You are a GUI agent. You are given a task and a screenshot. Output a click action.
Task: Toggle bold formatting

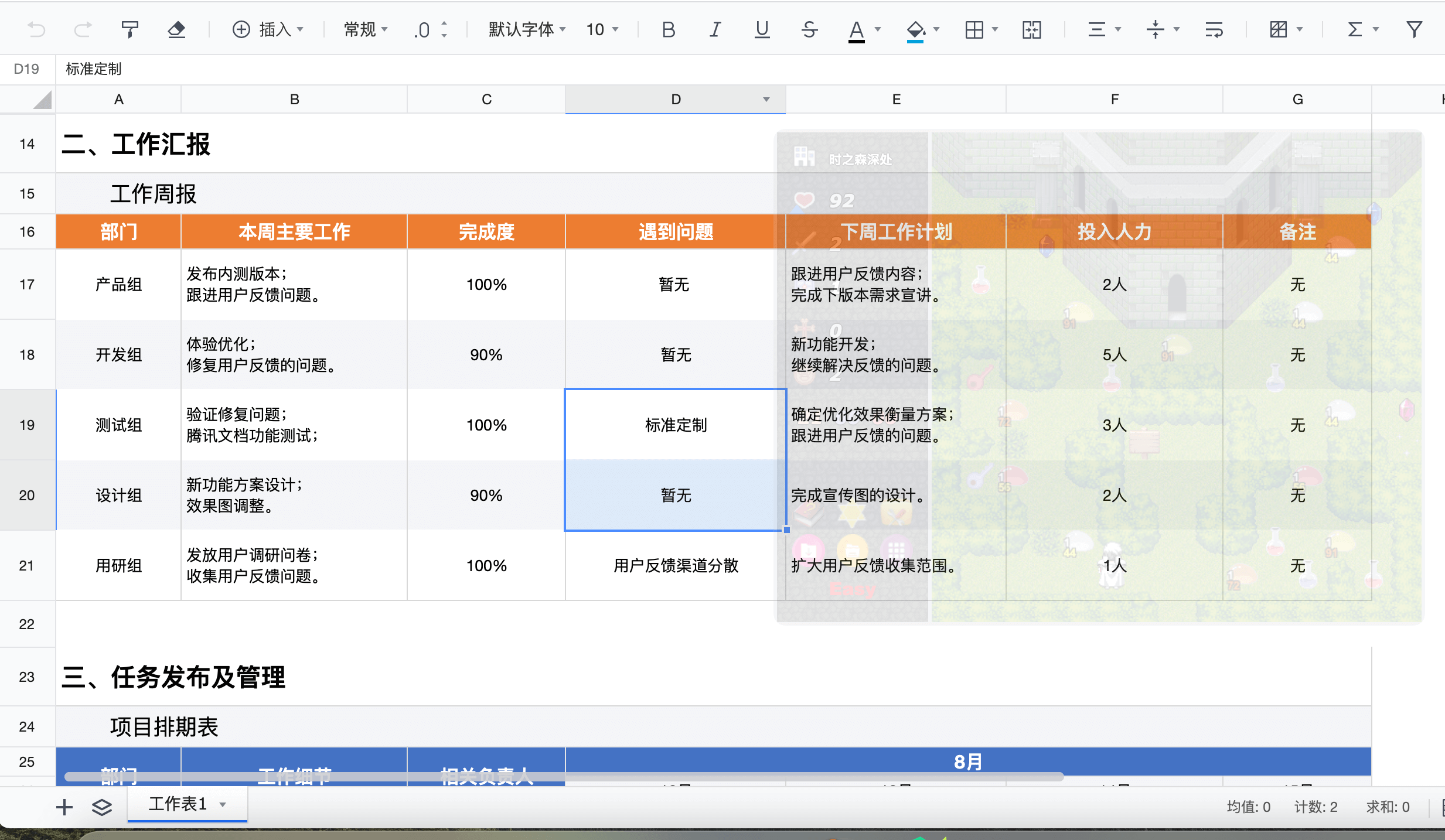668,29
